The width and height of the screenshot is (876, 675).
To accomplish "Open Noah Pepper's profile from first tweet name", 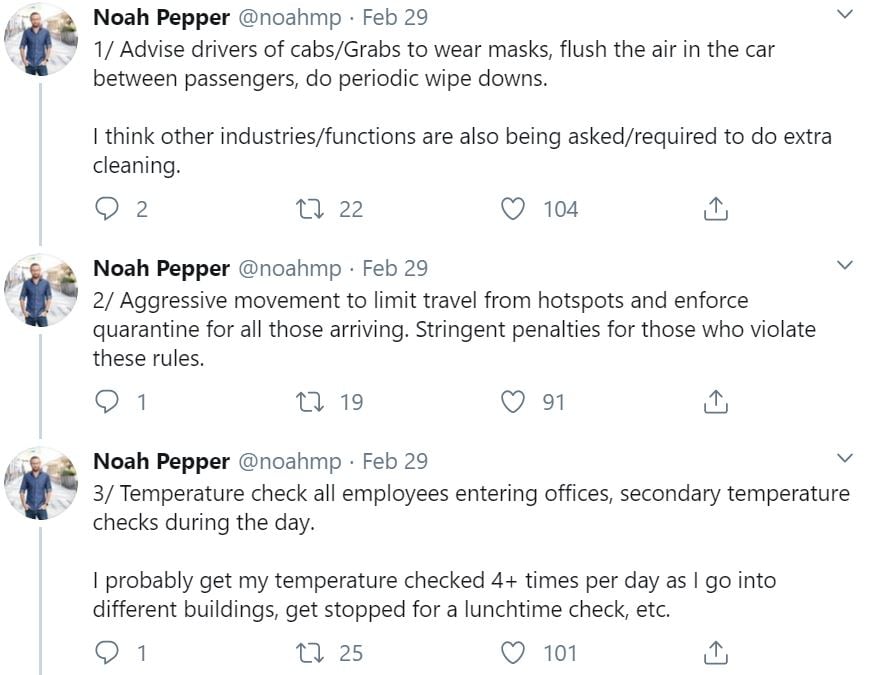I will (x=160, y=17).
